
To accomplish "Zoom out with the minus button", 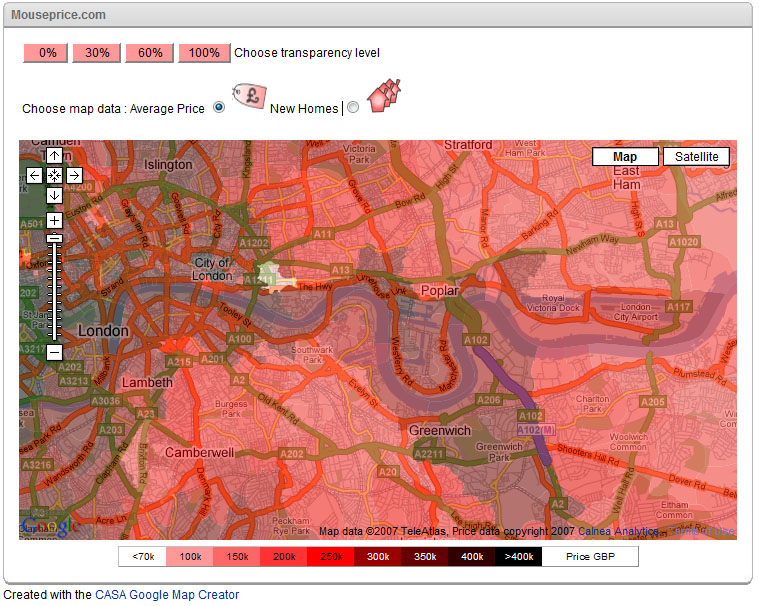I will click(54, 352).
